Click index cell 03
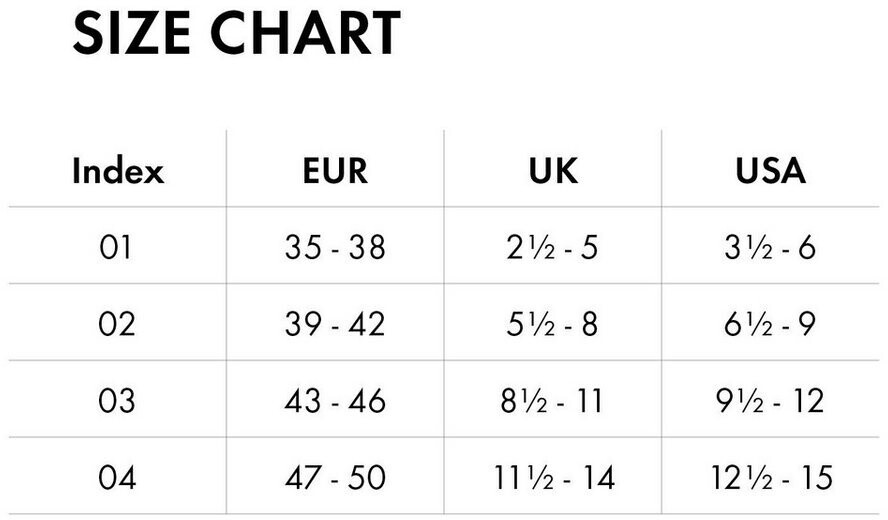Image resolution: width=888 pixels, height=520 pixels. [x=116, y=401]
